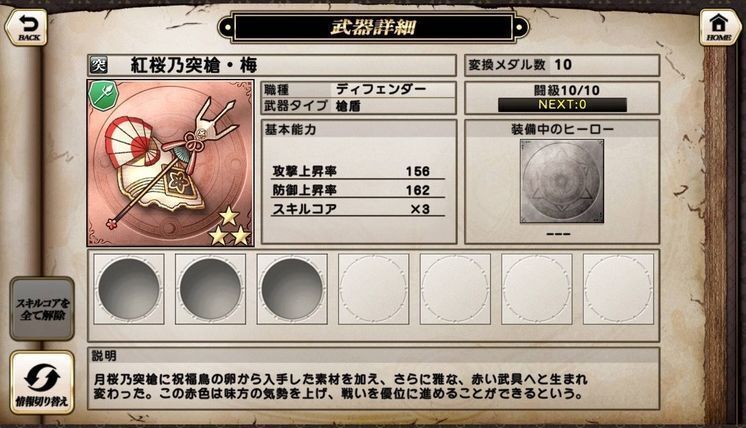Select the second dark skill core slot

pos(210,289)
